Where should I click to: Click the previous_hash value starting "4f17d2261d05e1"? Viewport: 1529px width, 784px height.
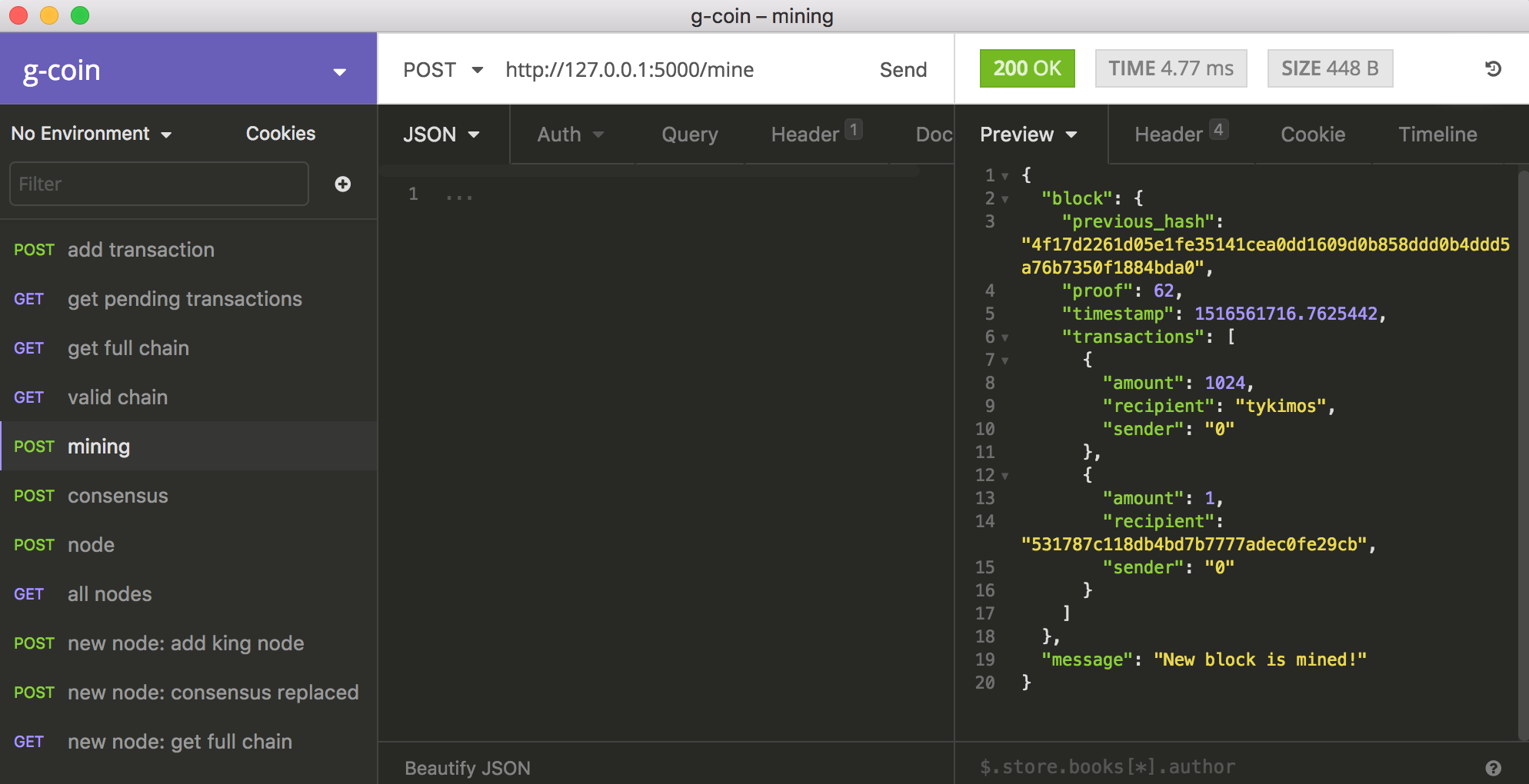click(1265, 257)
